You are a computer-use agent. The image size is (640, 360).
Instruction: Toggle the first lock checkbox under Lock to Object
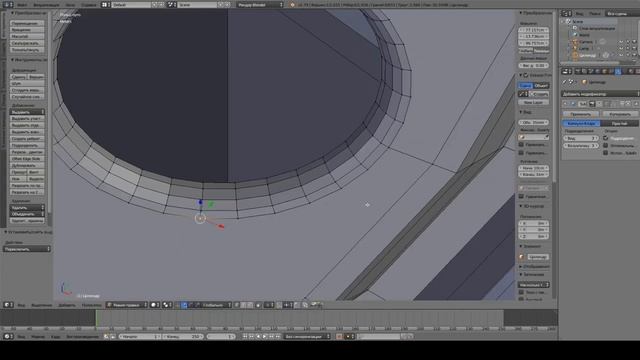tap(521, 144)
